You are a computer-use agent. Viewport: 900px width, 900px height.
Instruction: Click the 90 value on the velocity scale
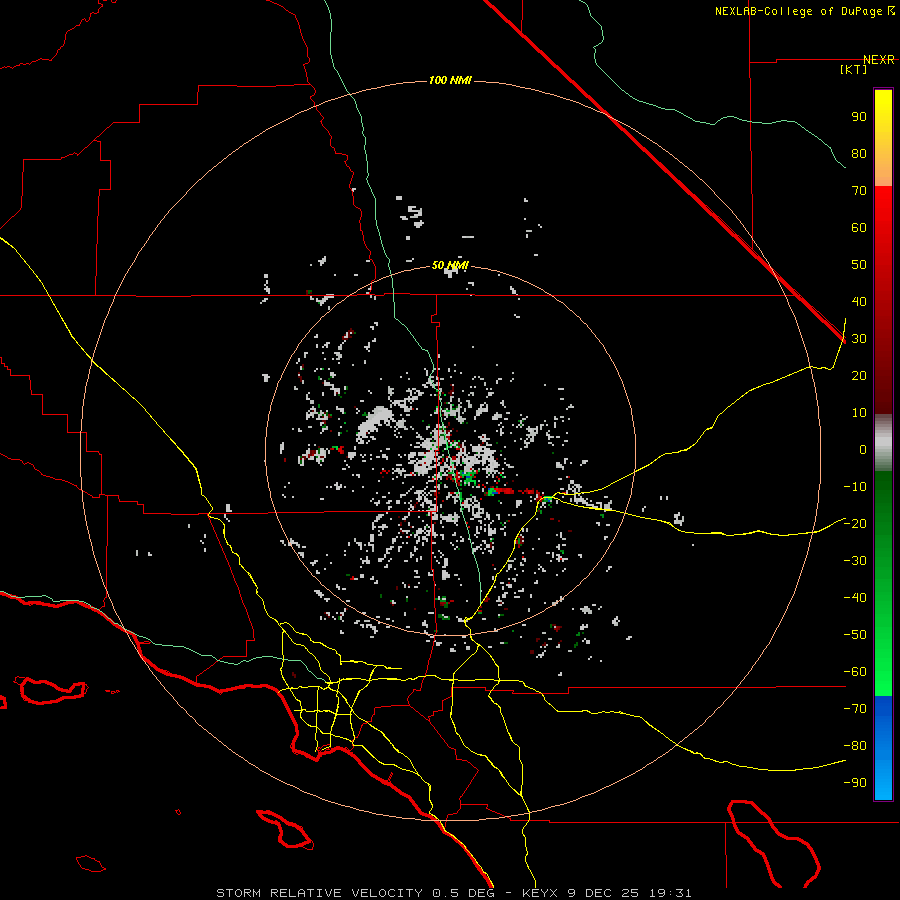(x=859, y=117)
